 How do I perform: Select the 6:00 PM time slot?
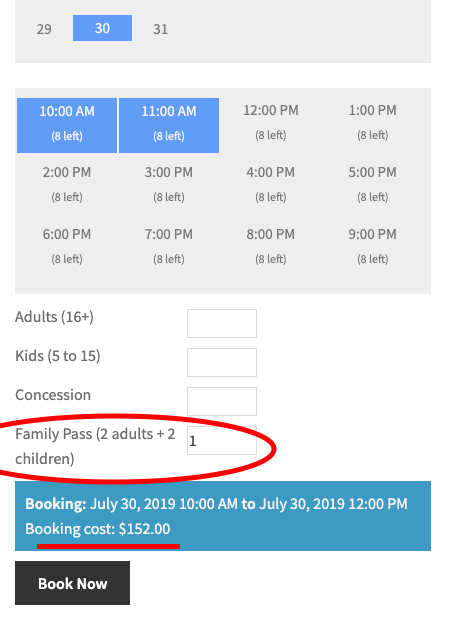pyautogui.click(x=67, y=246)
